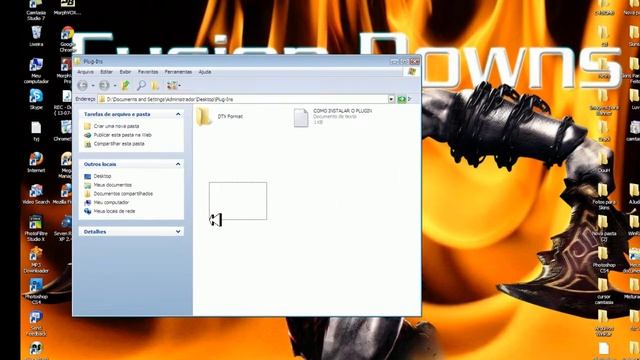Open the Ferramentas menu
This screenshot has width=640, height=360.
178,72
